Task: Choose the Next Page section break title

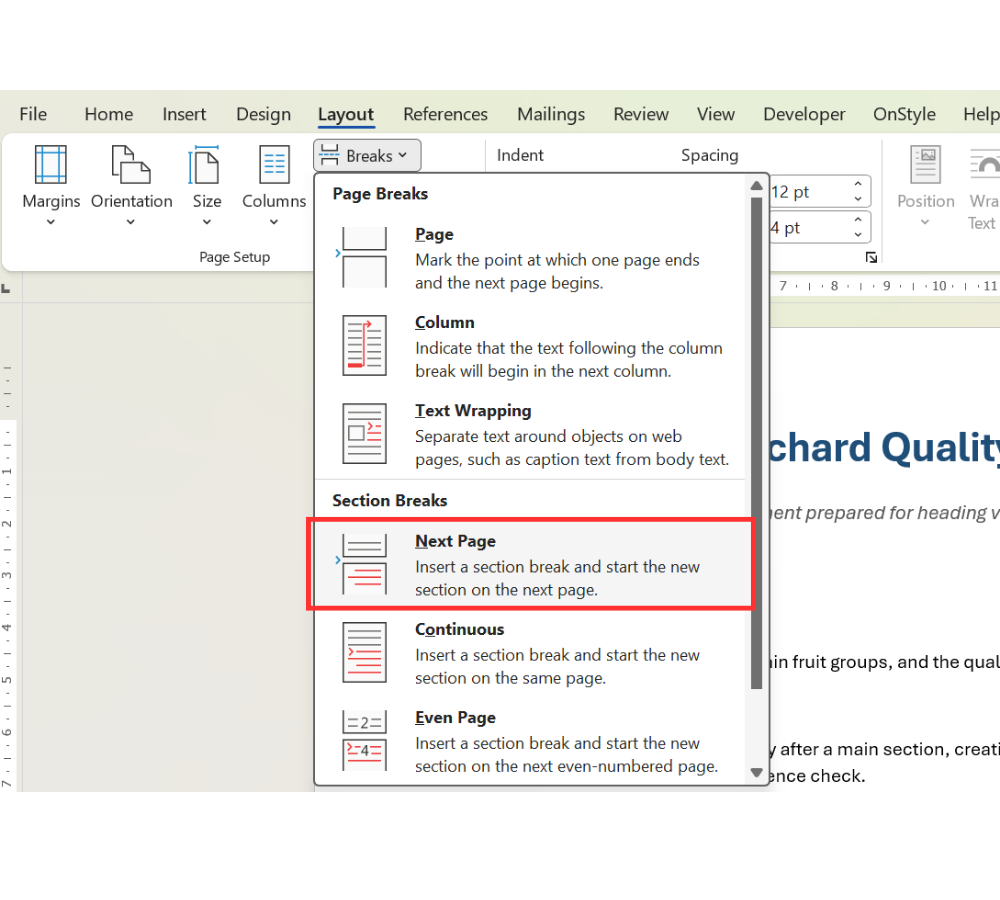Action: [455, 541]
